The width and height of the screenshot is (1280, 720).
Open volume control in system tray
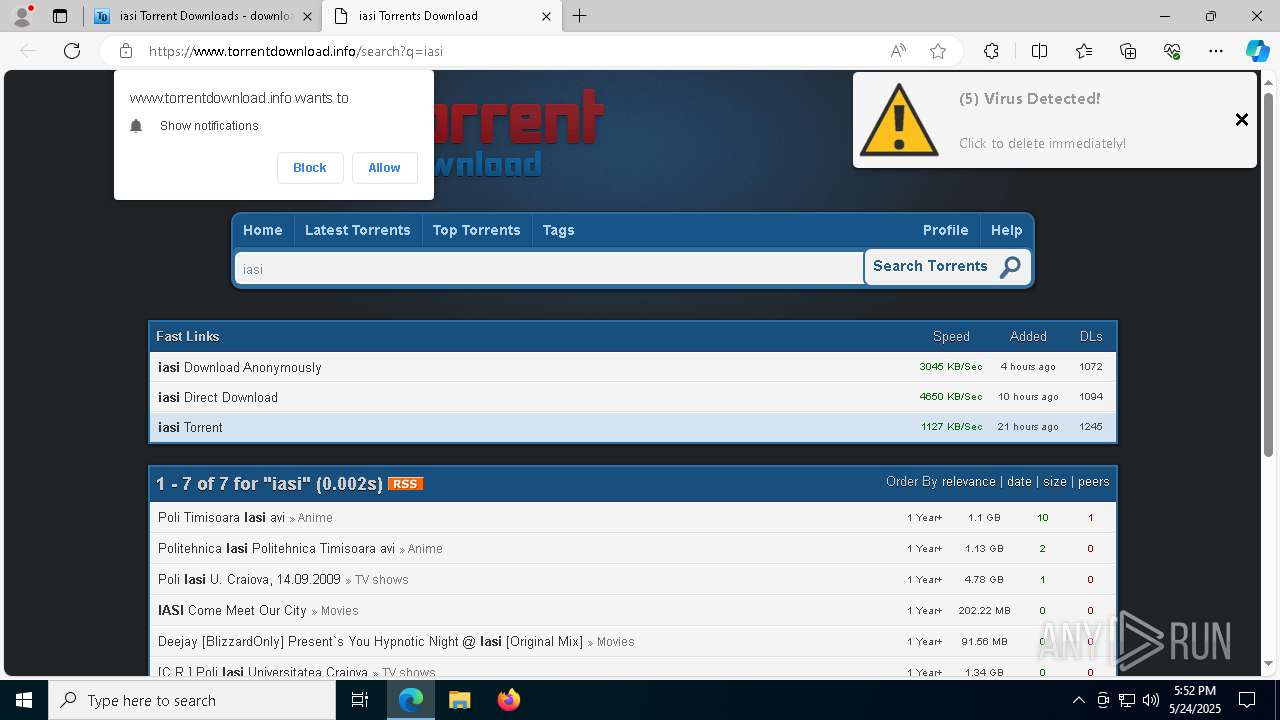1151,700
